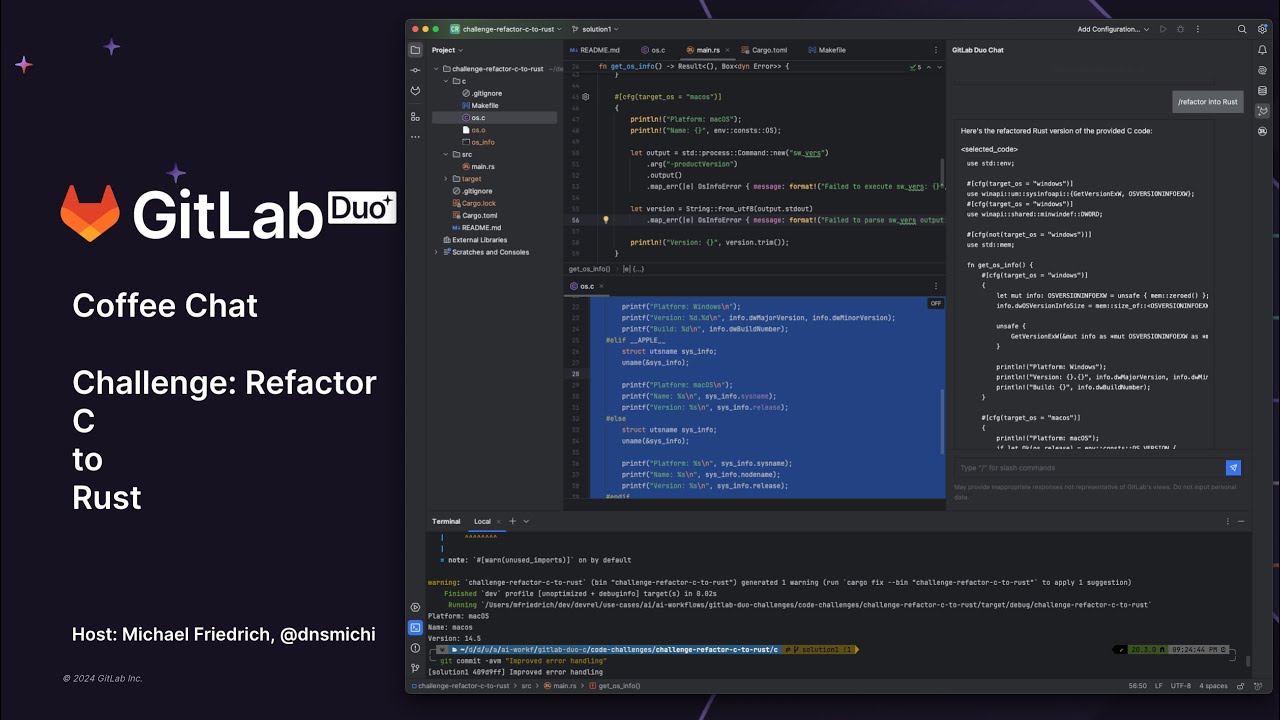Close the main.rs tab
The height and width of the screenshot is (720, 1280).
click(727, 50)
